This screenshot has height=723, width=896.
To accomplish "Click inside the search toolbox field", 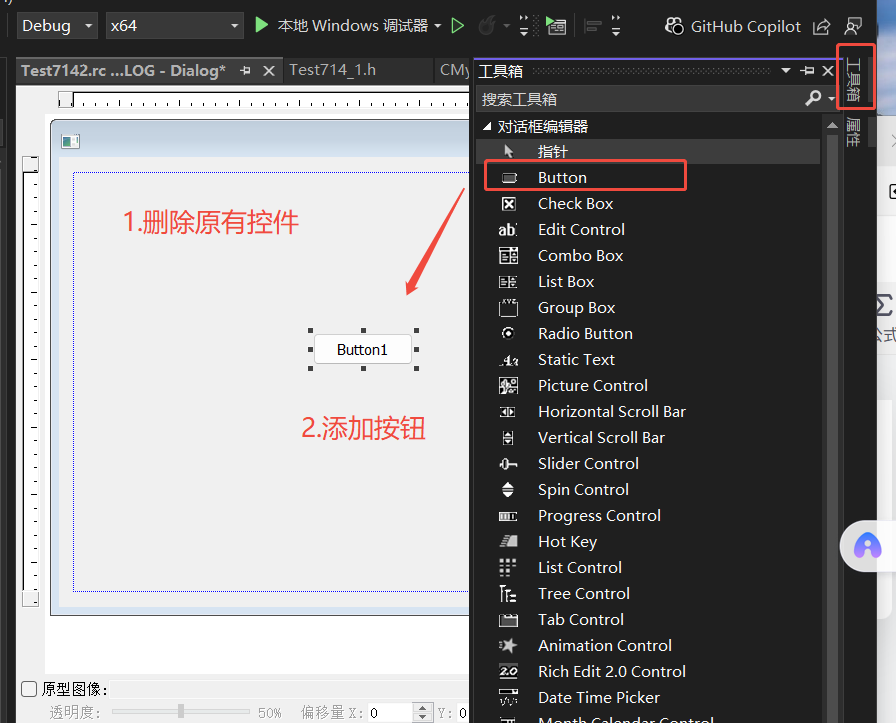I will pos(640,99).
